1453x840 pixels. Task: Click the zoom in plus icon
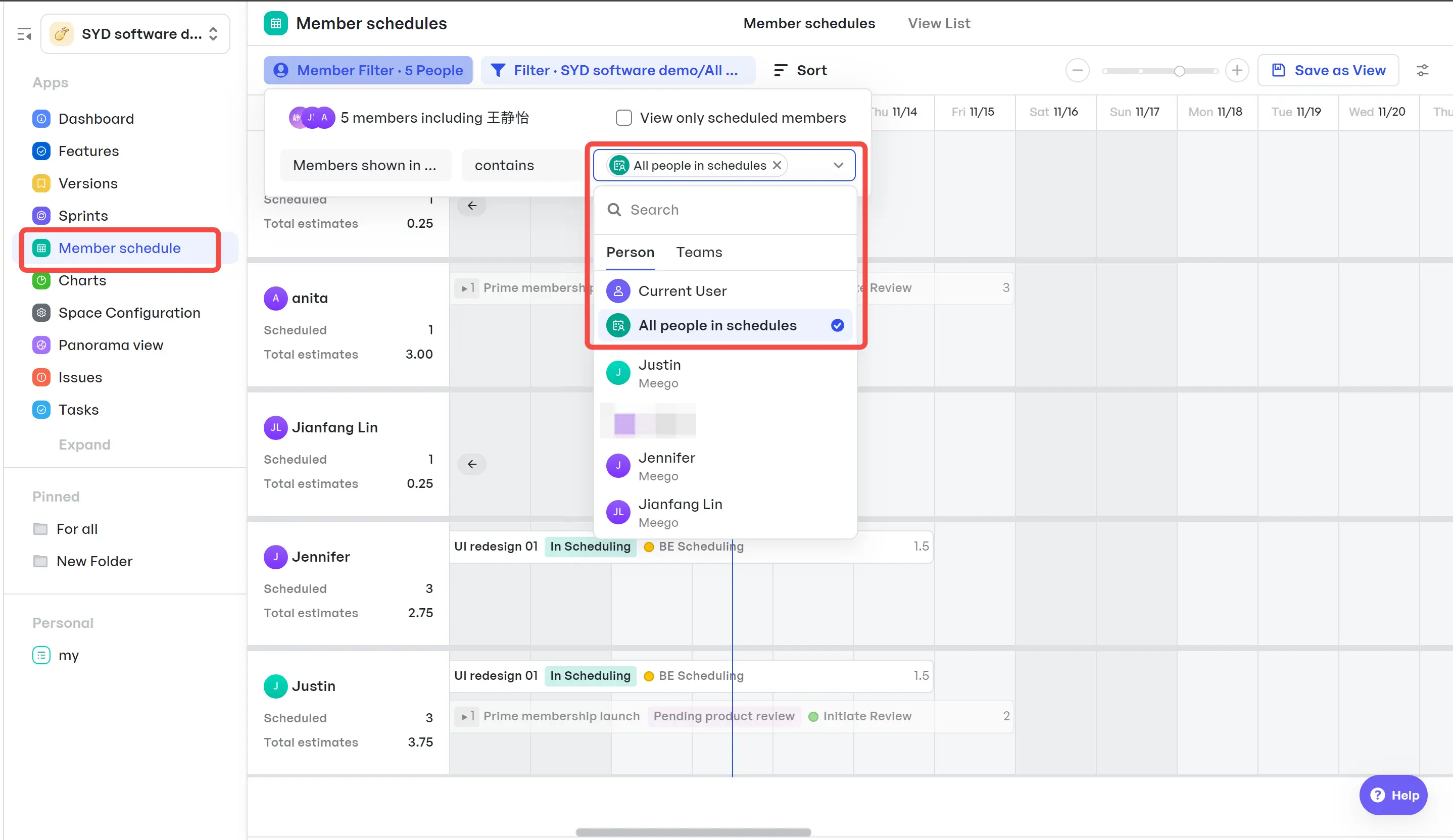[x=1237, y=70]
